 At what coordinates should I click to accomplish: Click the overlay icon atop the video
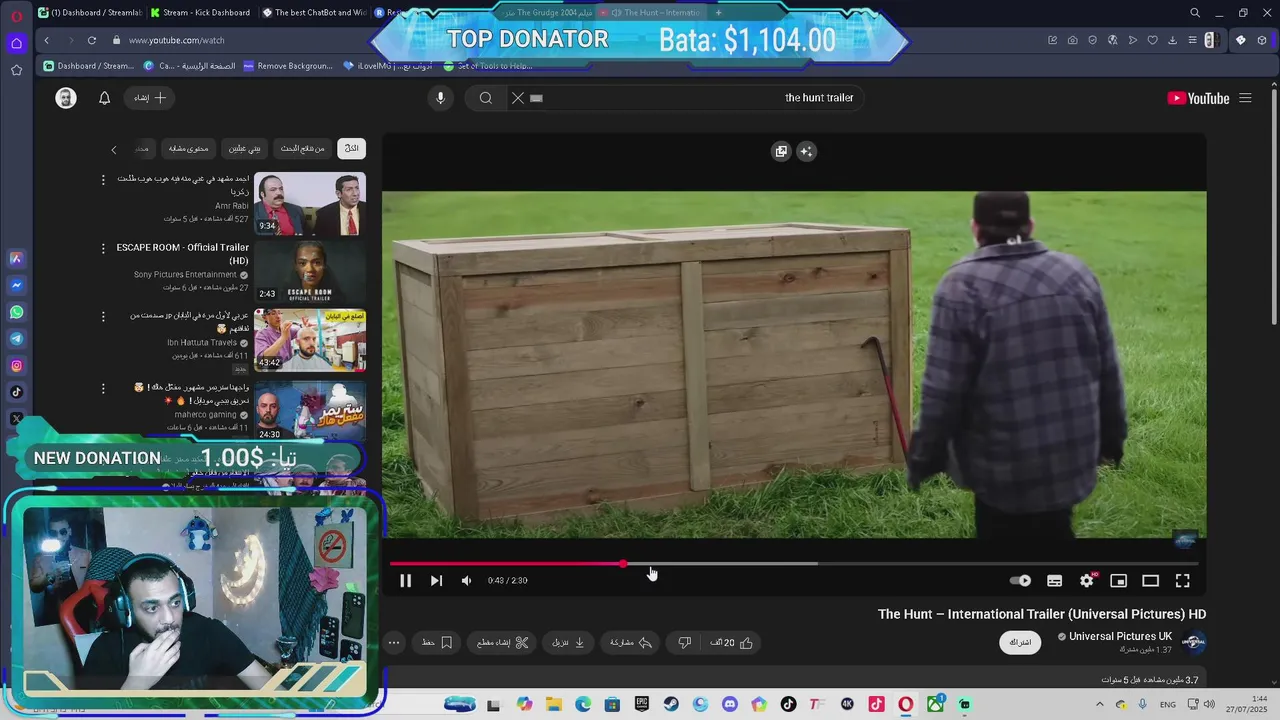tap(781, 151)
